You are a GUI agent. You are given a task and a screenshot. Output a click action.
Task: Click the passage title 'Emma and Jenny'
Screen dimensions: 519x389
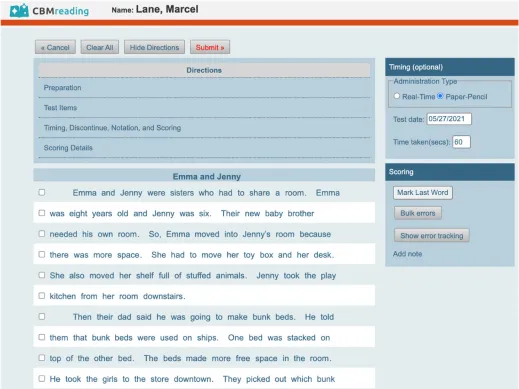(207, 177)
